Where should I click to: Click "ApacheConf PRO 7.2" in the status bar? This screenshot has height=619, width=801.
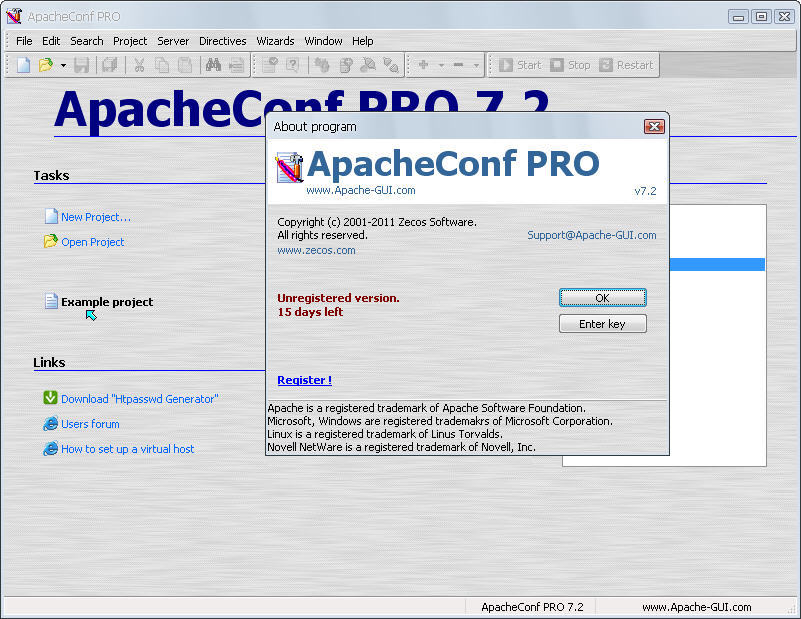pos(532,607)
